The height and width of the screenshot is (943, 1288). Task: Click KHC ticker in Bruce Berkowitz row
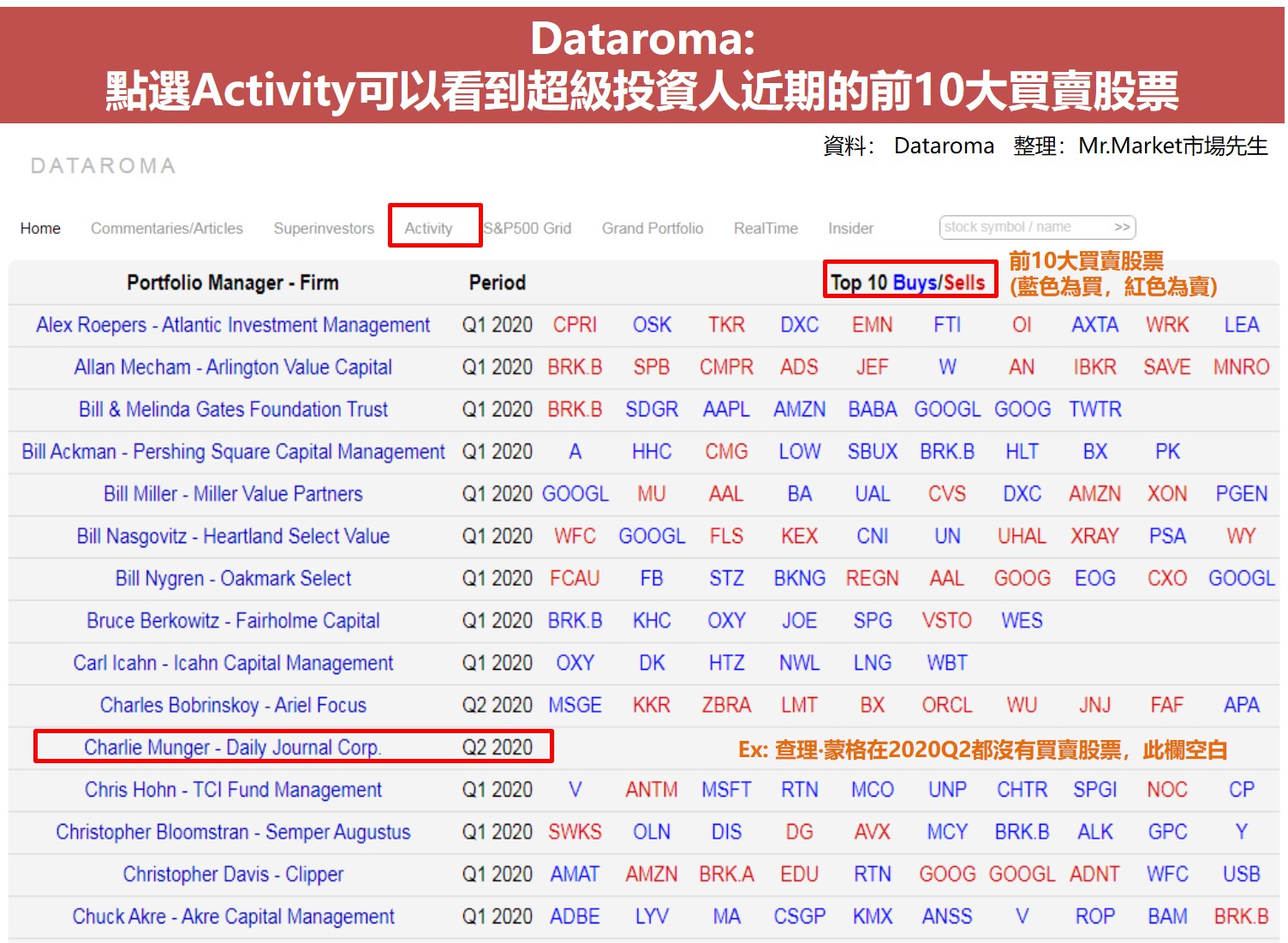652,621
